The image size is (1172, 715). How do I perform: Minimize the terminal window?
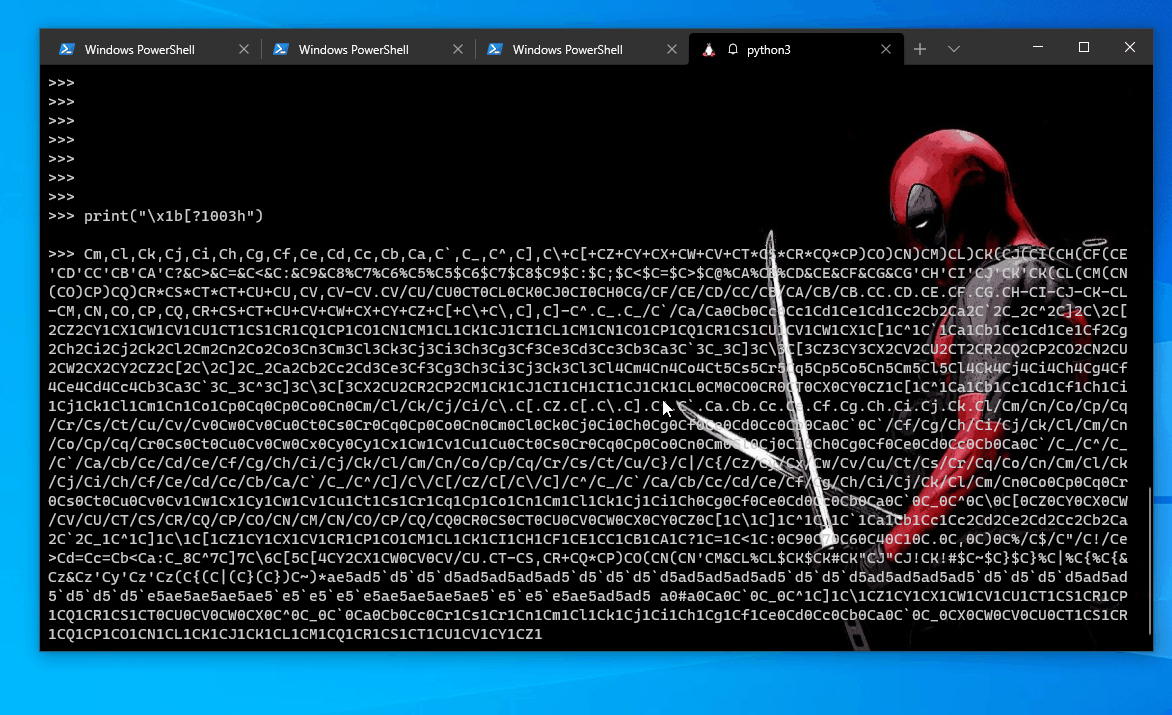click(x=1037, y=47)
